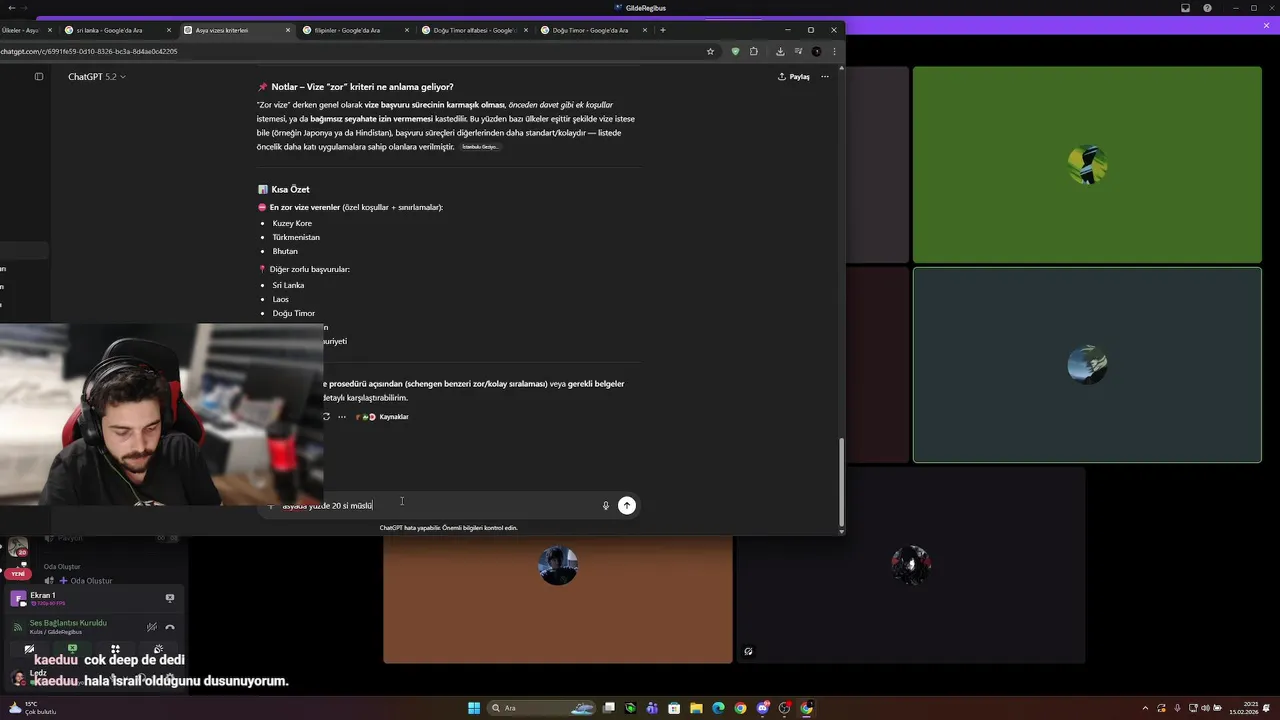1280x720 pixels.
Task: Select the green participant tile in Discord
Action: (x=1087, y=165)
